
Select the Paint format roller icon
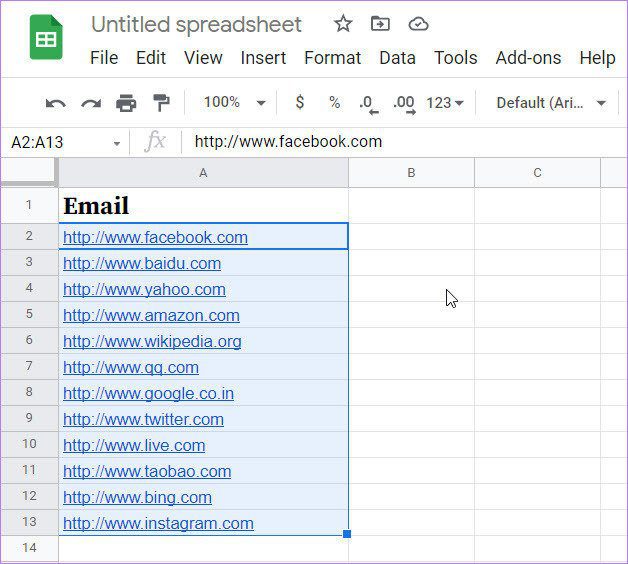click(x=161, y=103)
